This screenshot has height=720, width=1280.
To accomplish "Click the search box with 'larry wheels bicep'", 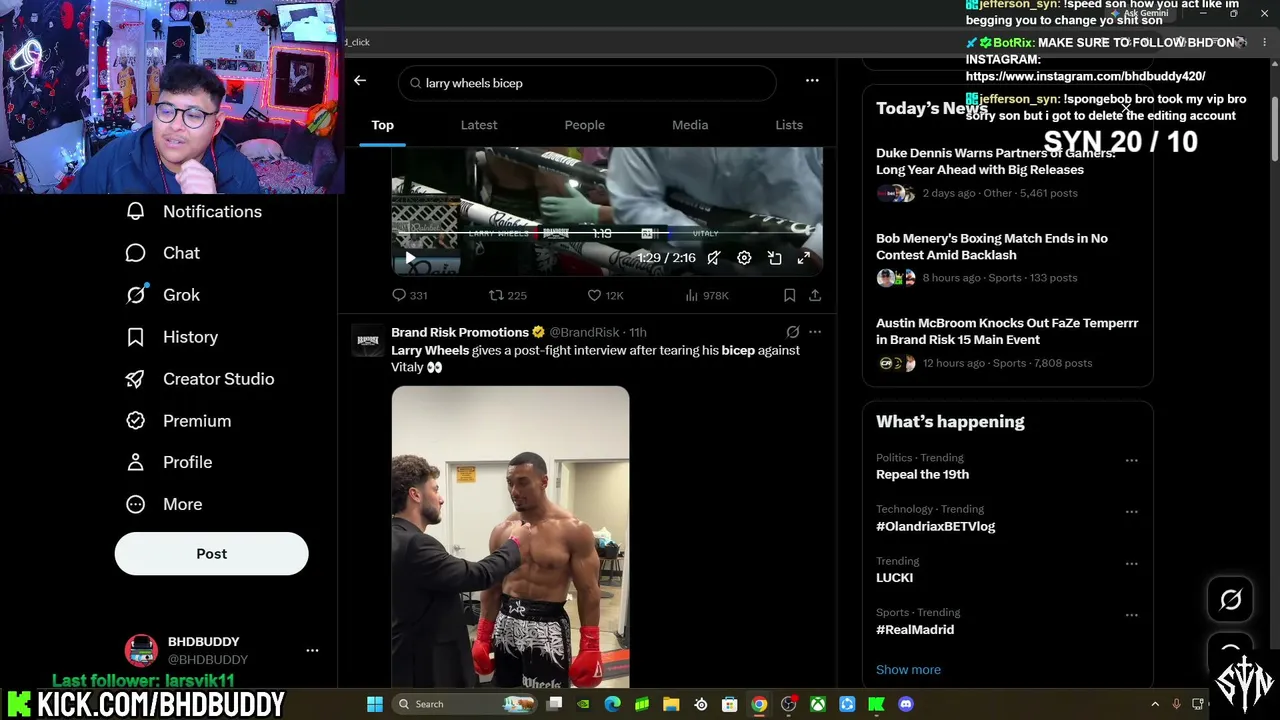I will [587, 83].
